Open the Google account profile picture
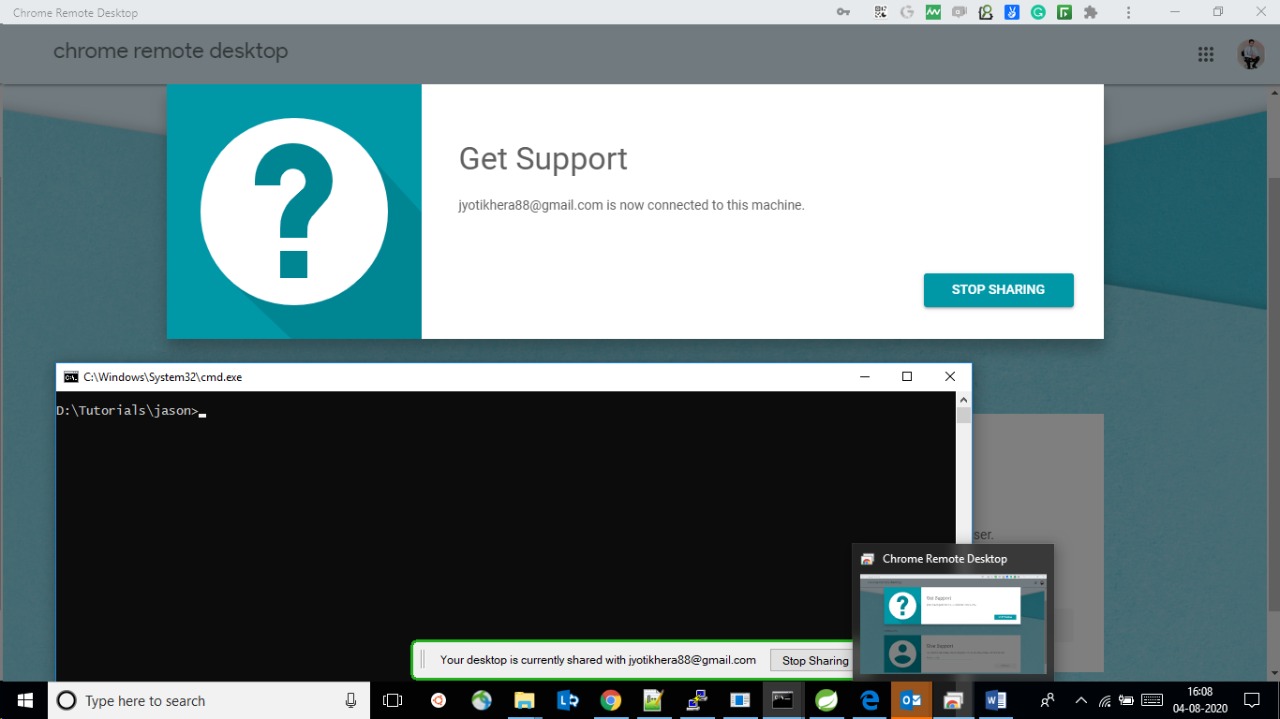Image resolution: width=1280 pixels, height=719 pixels. [x=1251, y=54]
